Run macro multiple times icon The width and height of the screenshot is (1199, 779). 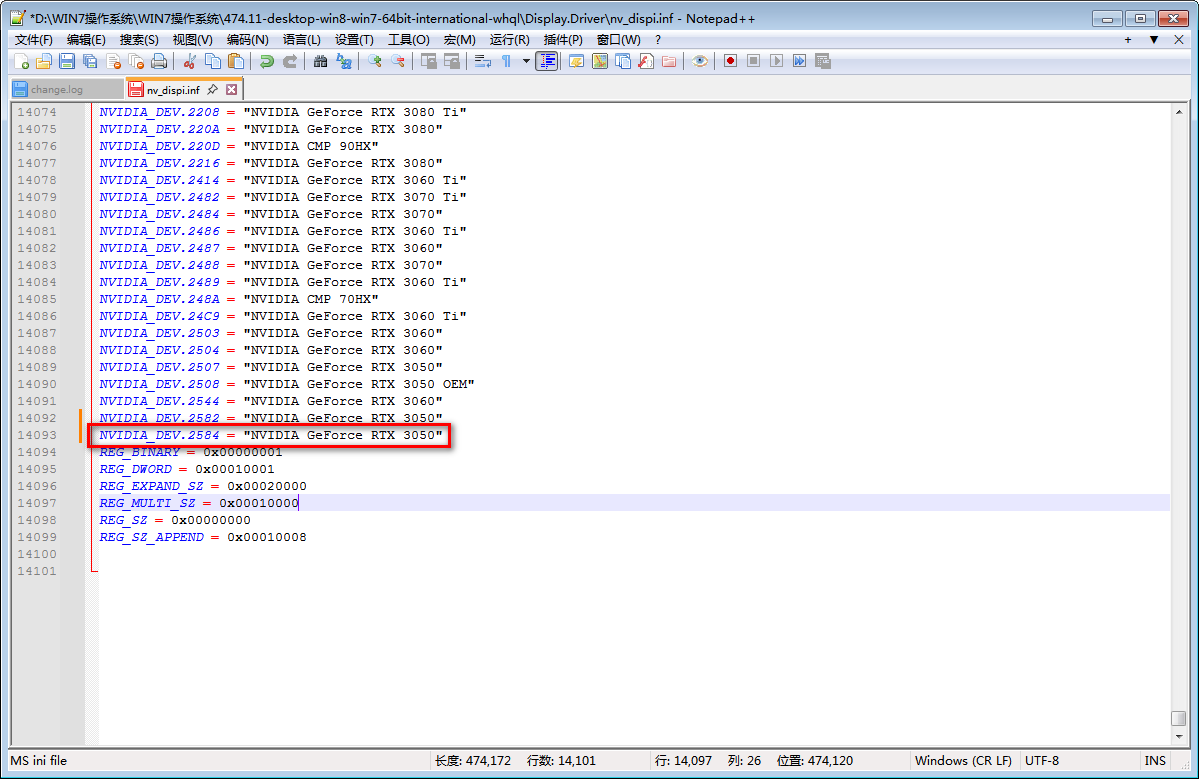(x=799, y=61)
